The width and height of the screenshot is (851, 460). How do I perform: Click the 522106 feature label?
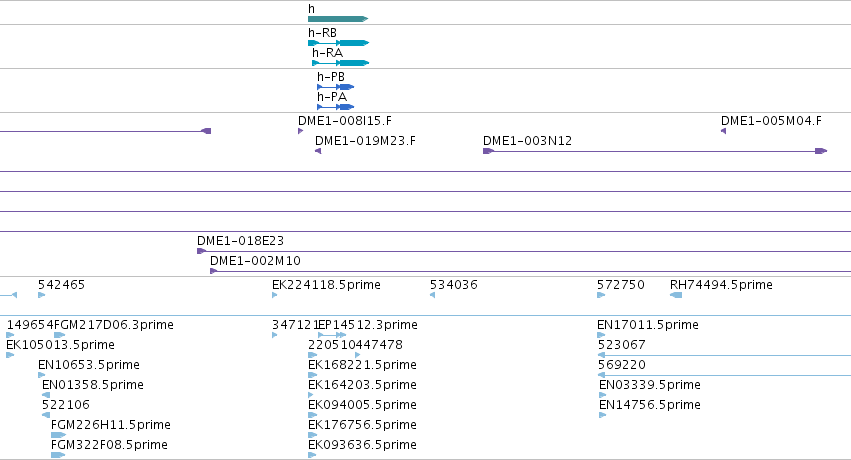point(66,405)
